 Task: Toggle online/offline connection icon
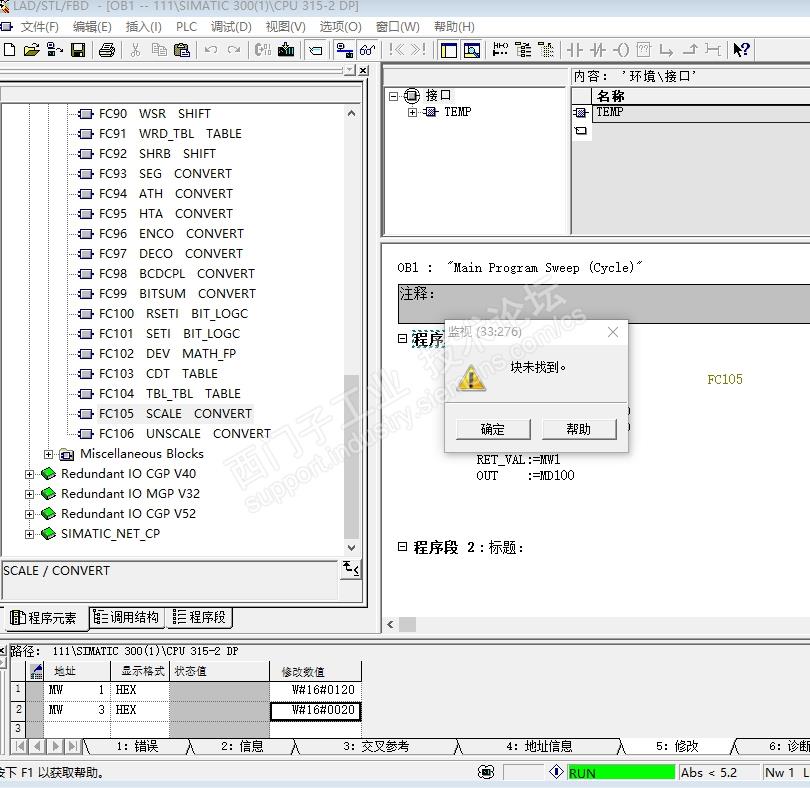(x=344, y=50)
